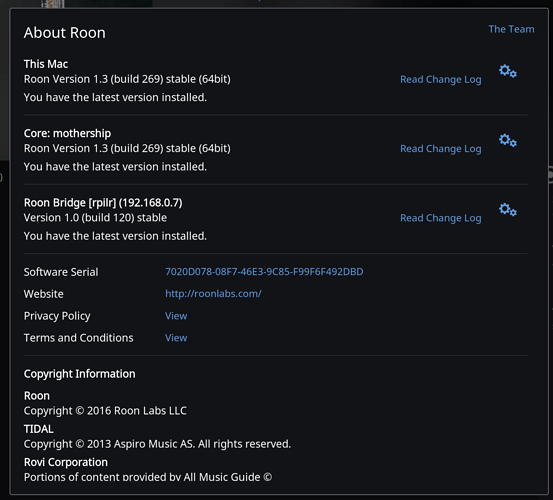Select the Core: mothership heading
553x500 pixels.
(x=67, y=133)
